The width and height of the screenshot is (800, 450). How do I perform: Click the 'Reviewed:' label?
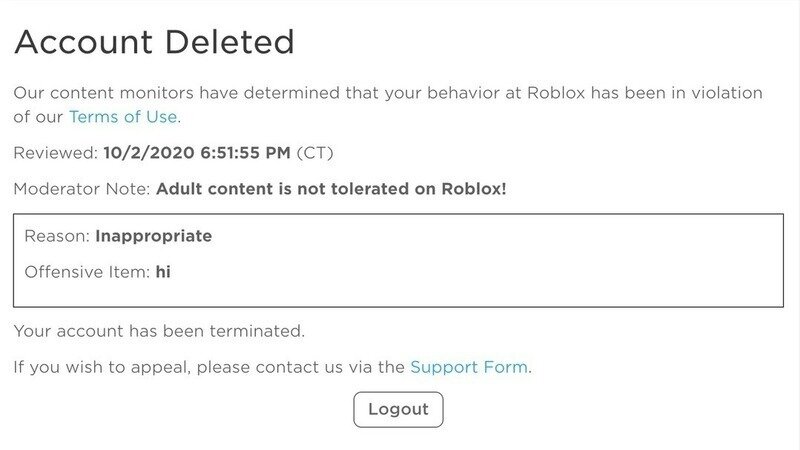tap(56, 153)
